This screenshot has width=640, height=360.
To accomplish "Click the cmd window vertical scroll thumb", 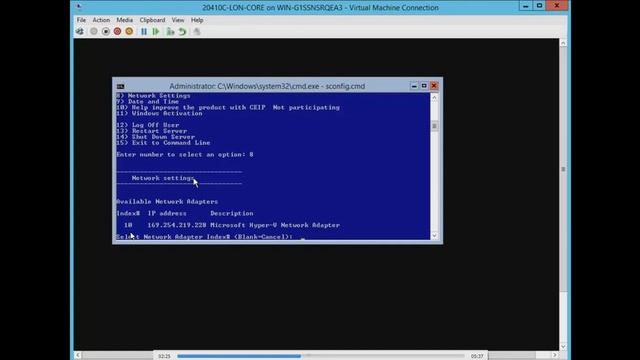I will [434, 126].
